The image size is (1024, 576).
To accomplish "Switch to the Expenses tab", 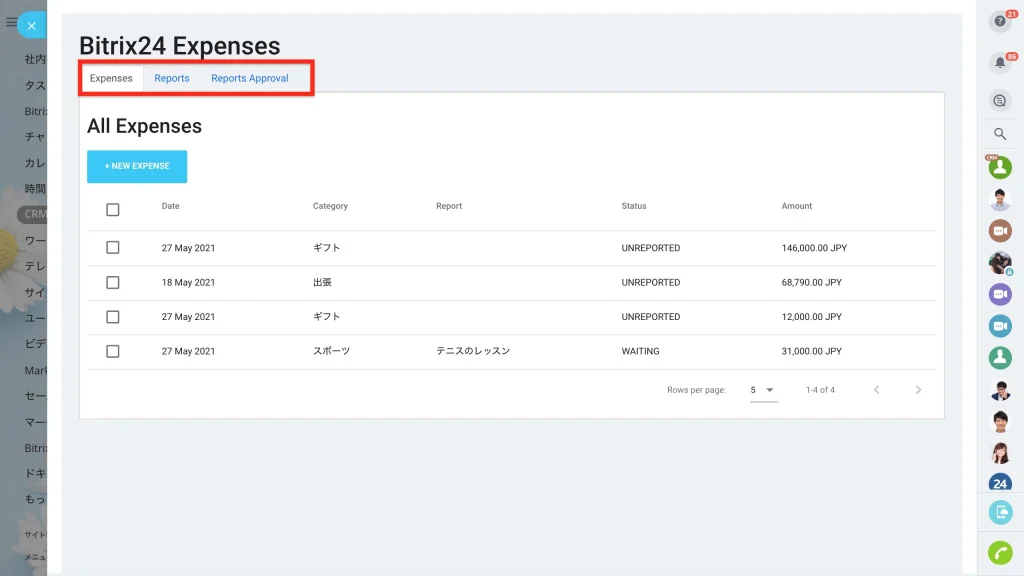I will click(111, 78).
